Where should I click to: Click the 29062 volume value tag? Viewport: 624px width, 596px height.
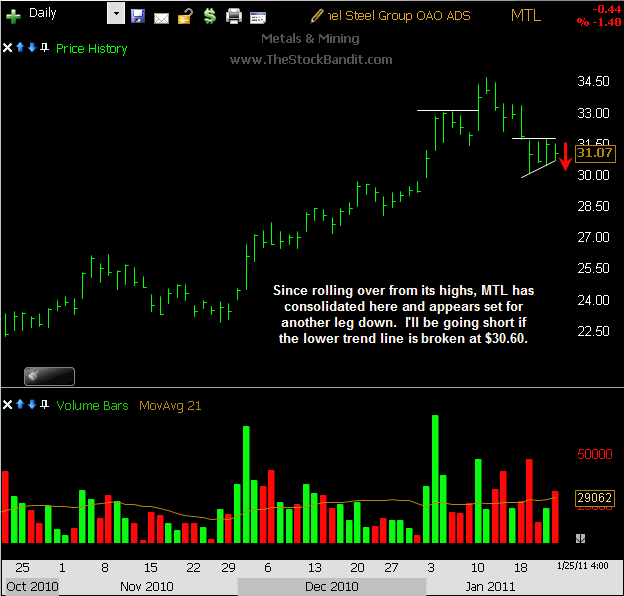[x=595, y=498]
